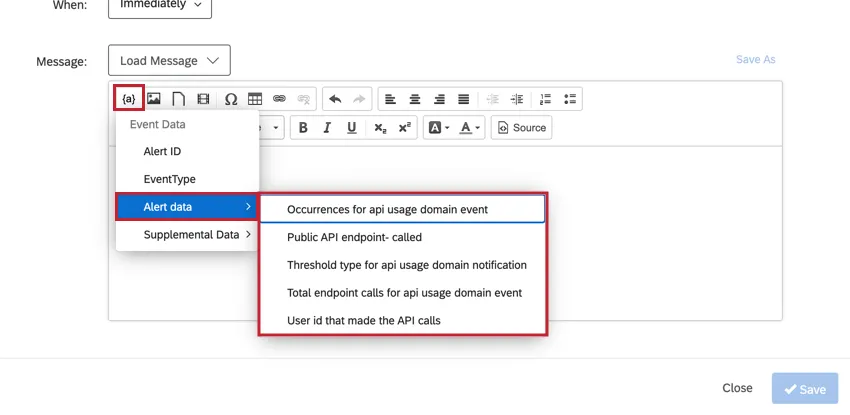
Task: Click the unlink icon
Action: [304, 99]
